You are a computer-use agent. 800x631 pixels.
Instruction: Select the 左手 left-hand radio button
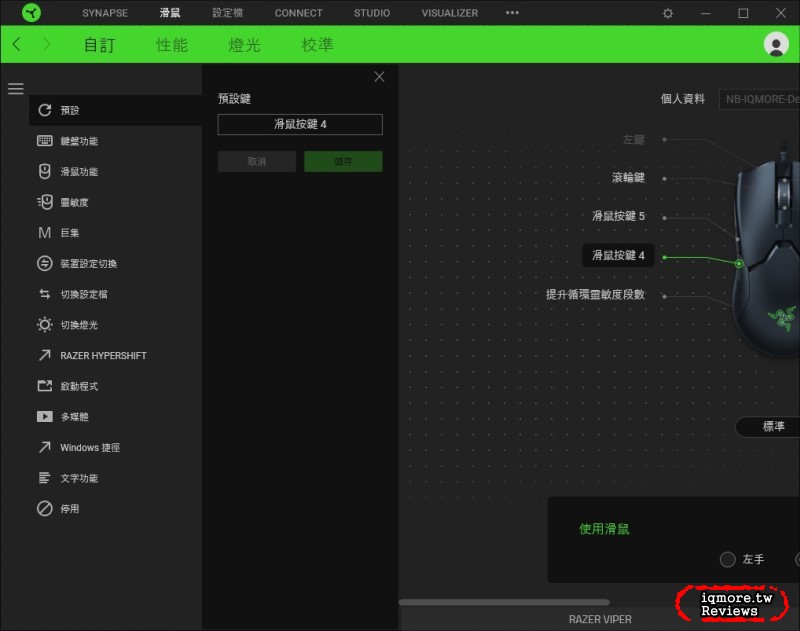(x=727, y=559)
